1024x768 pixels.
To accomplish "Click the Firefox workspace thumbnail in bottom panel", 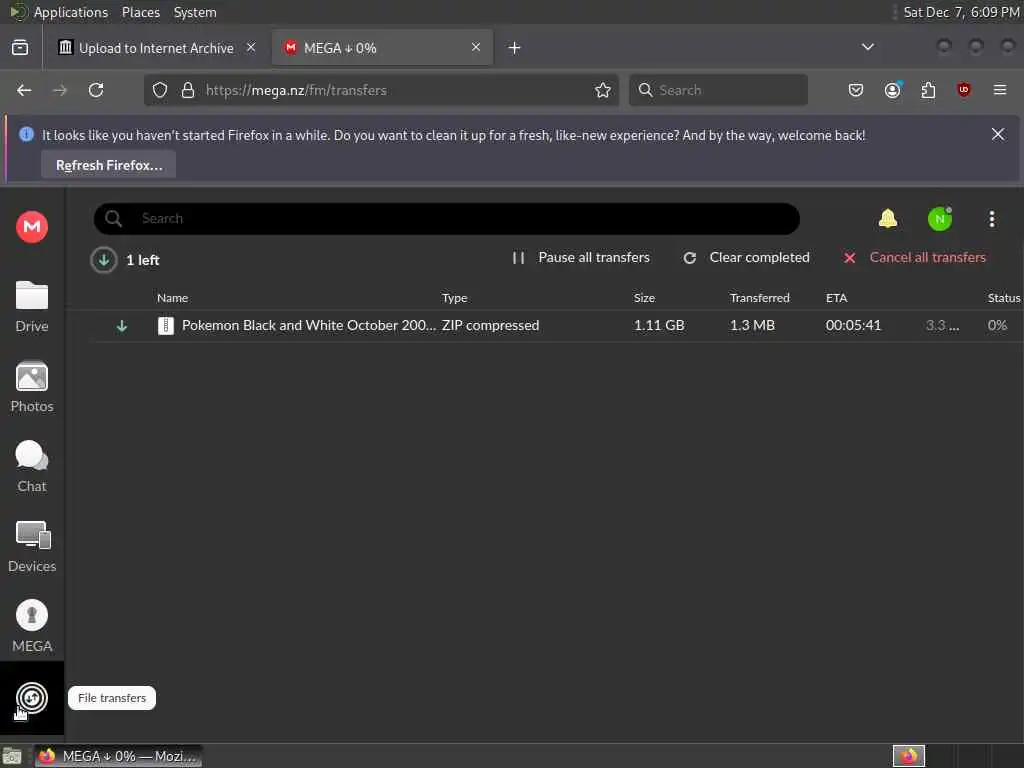I will [909, 756].
